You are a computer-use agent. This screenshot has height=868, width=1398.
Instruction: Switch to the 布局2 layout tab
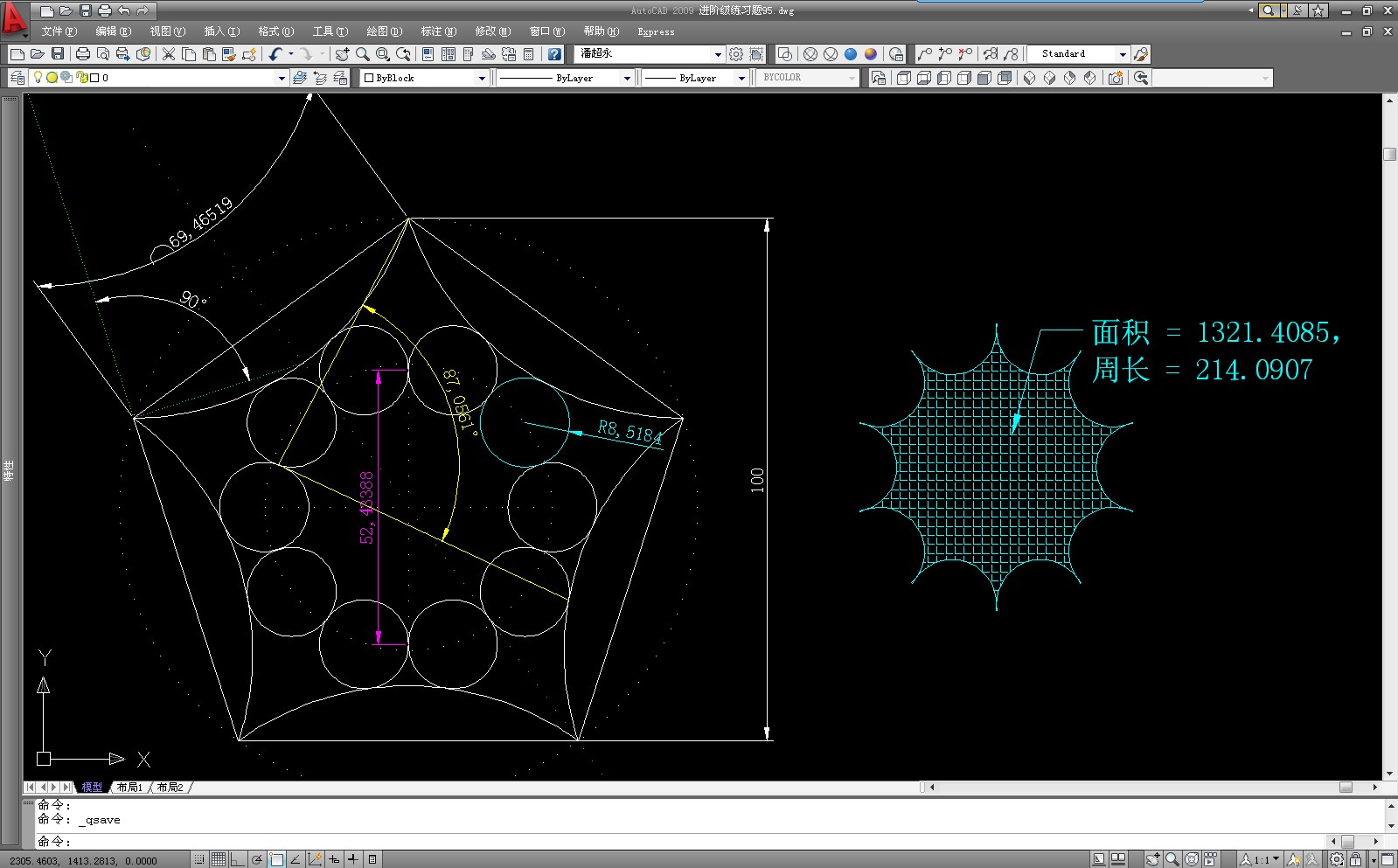170,787
